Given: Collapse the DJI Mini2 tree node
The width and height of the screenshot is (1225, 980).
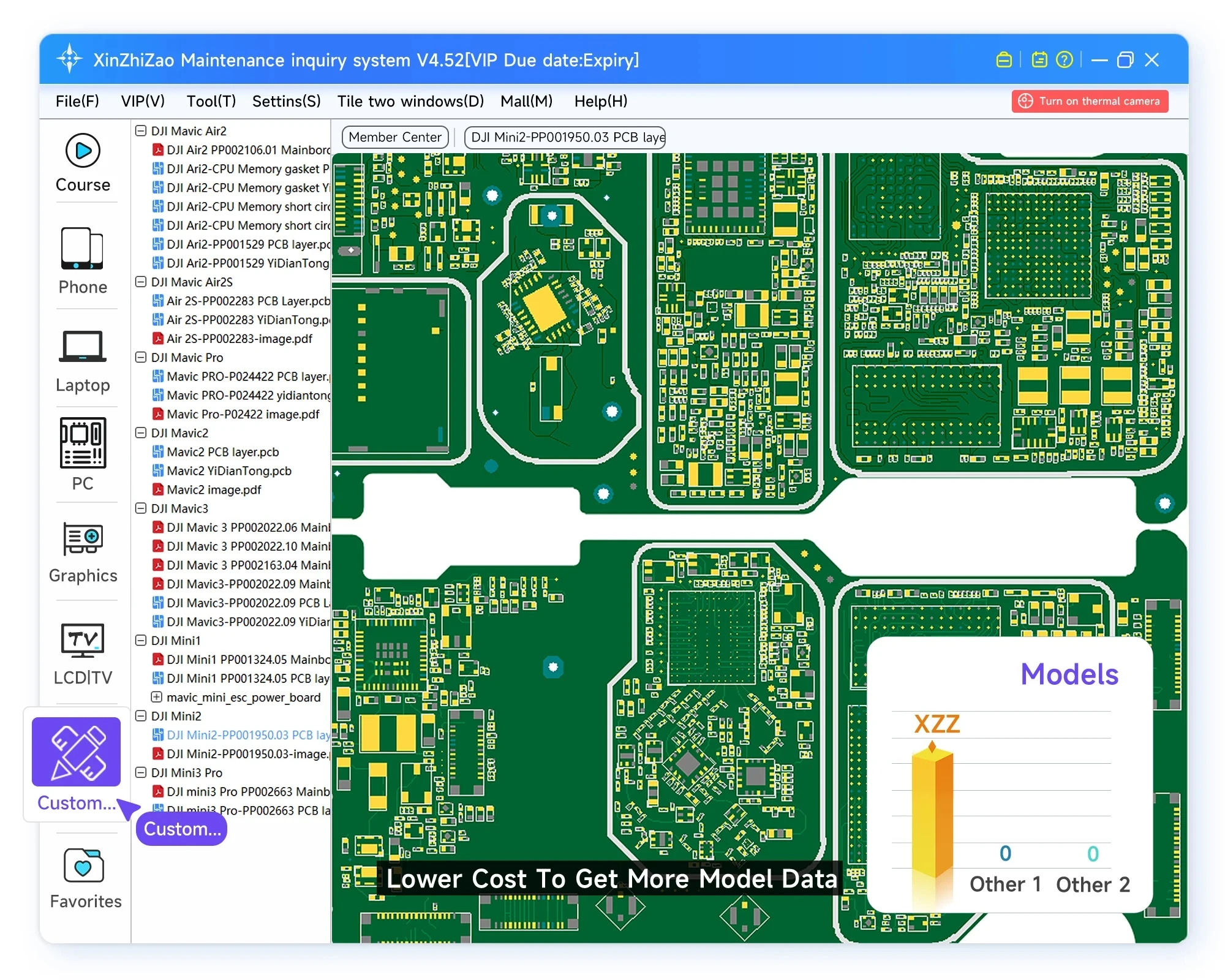Looking at the screenshot, I should point(141,716).
